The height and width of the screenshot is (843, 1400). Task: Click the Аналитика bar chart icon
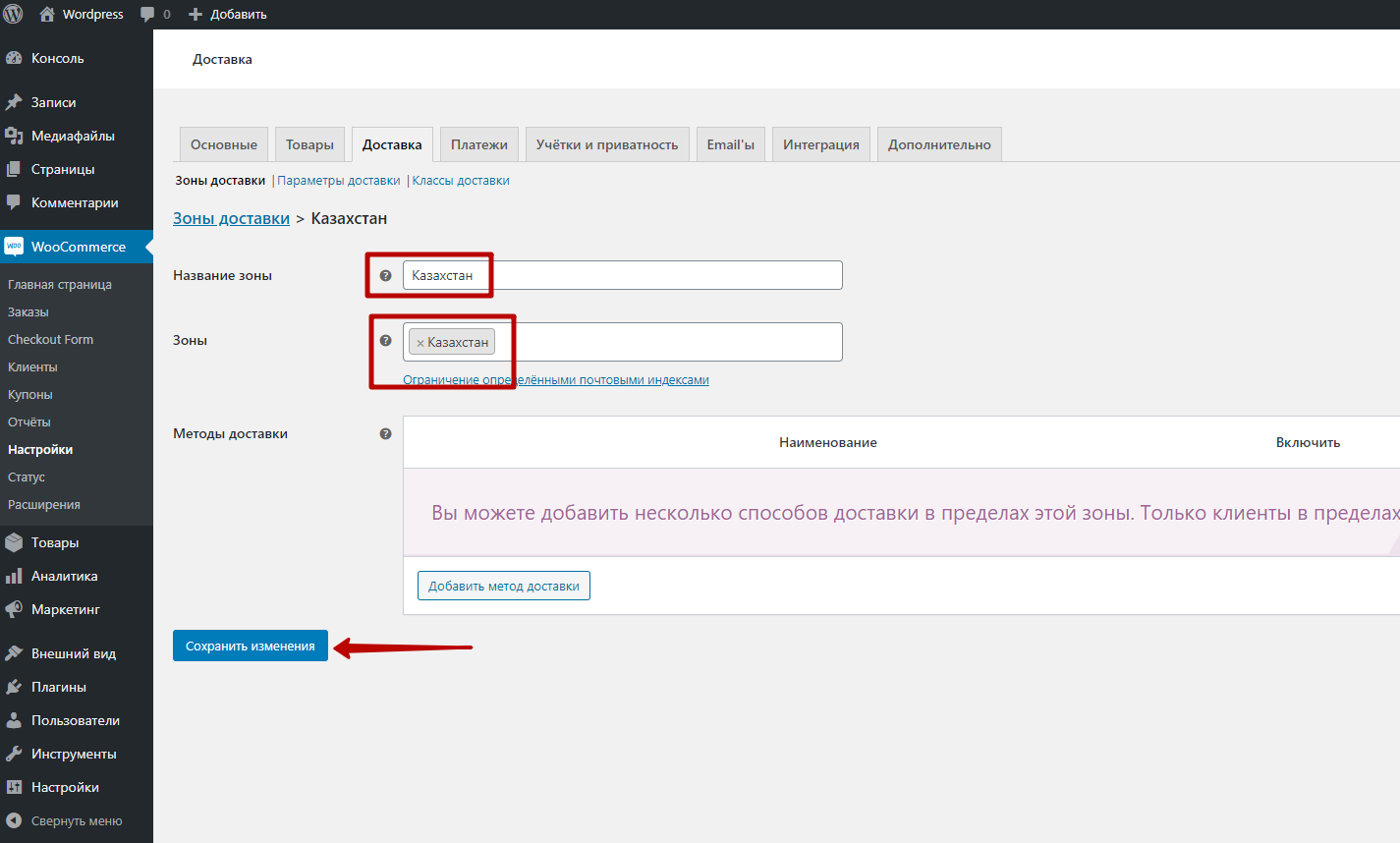click(14, 576)
